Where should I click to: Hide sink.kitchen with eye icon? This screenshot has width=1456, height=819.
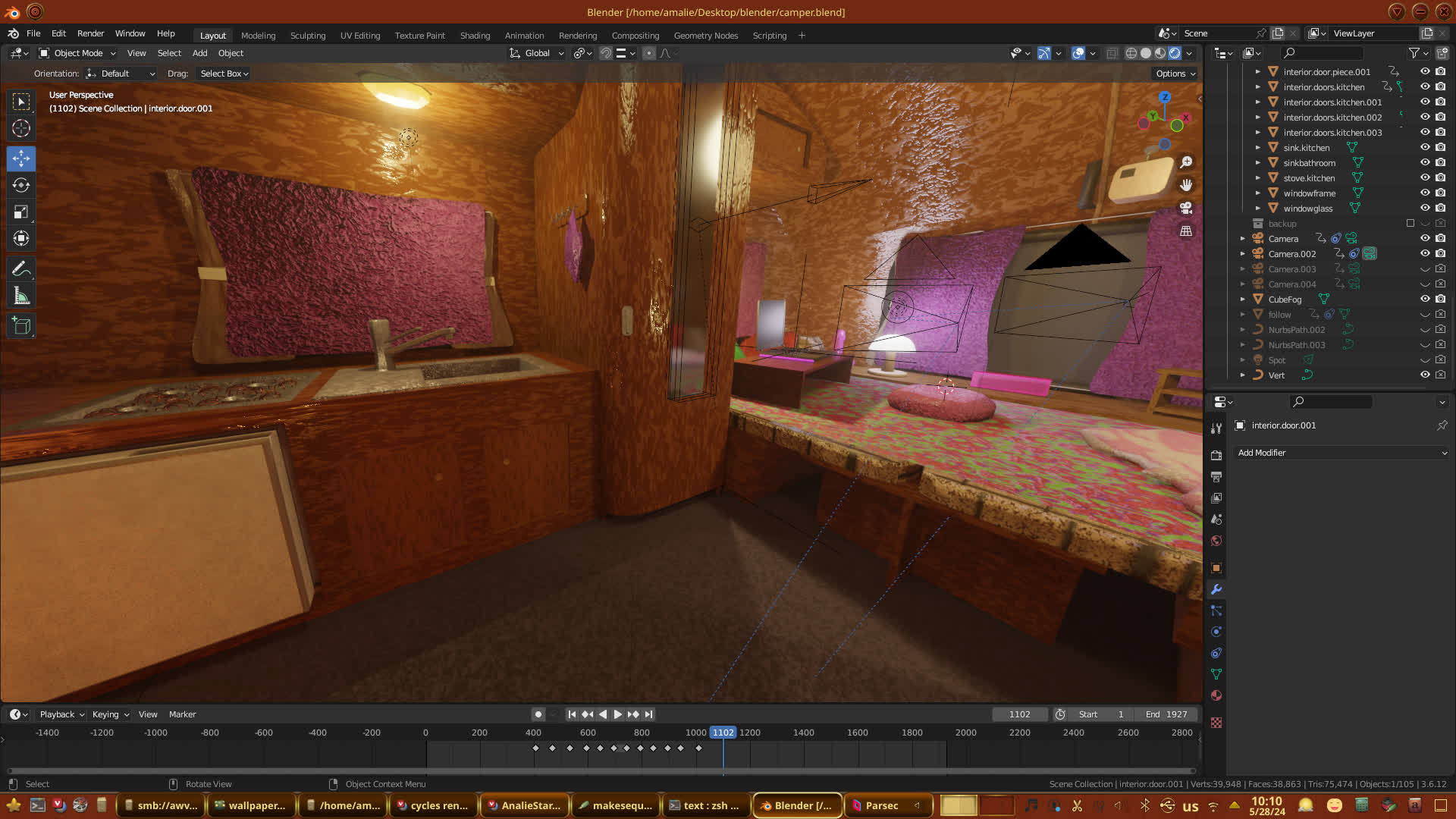[x=1425, y=148]
